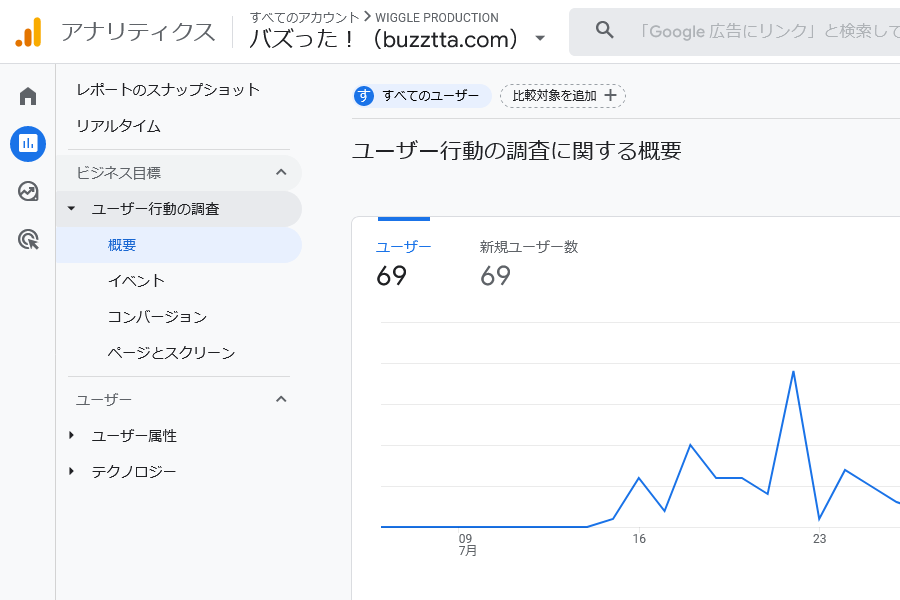Open the コンバージョン report

point(157,317)
